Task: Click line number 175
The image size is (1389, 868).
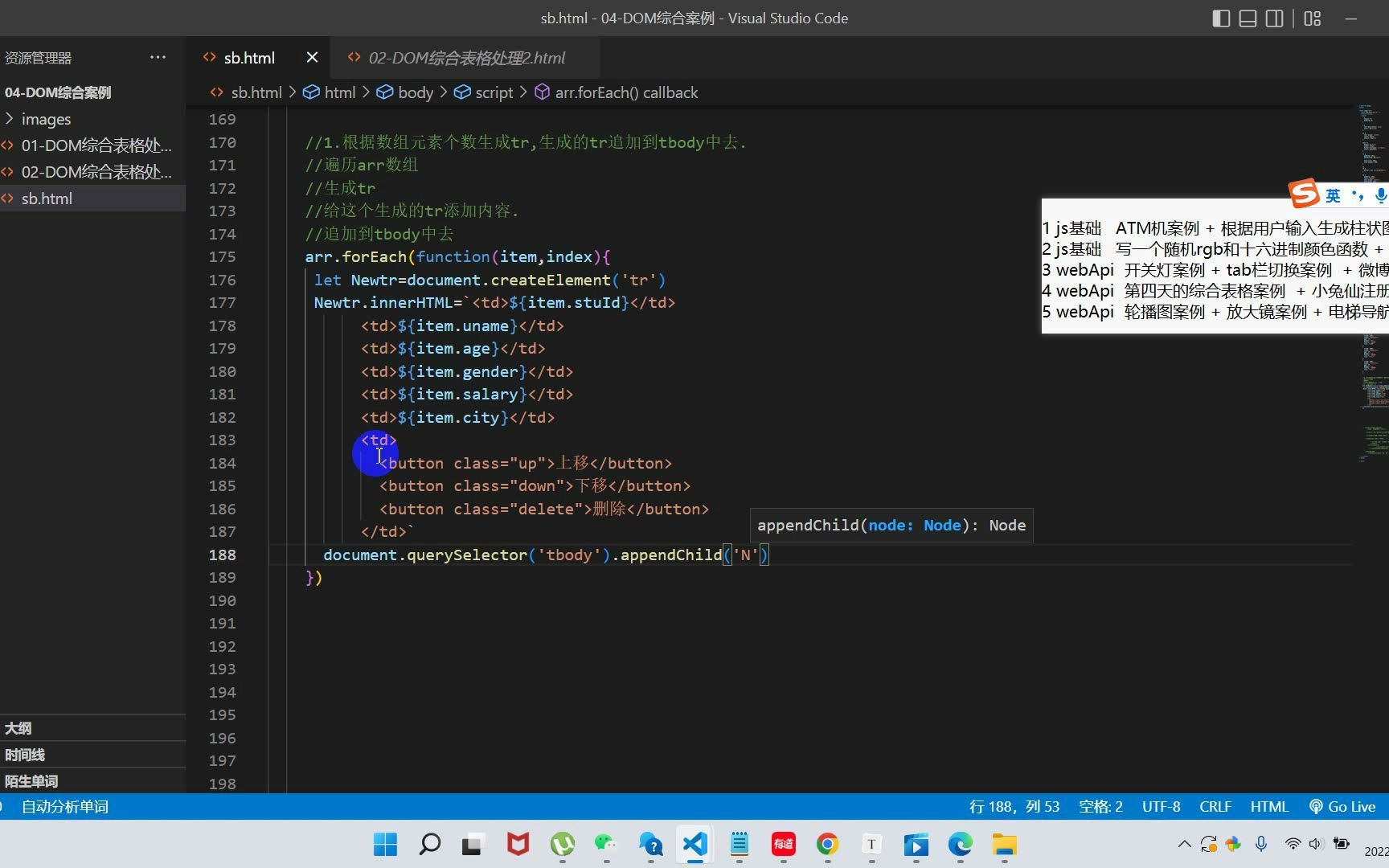Action: (x=222, y=257)
